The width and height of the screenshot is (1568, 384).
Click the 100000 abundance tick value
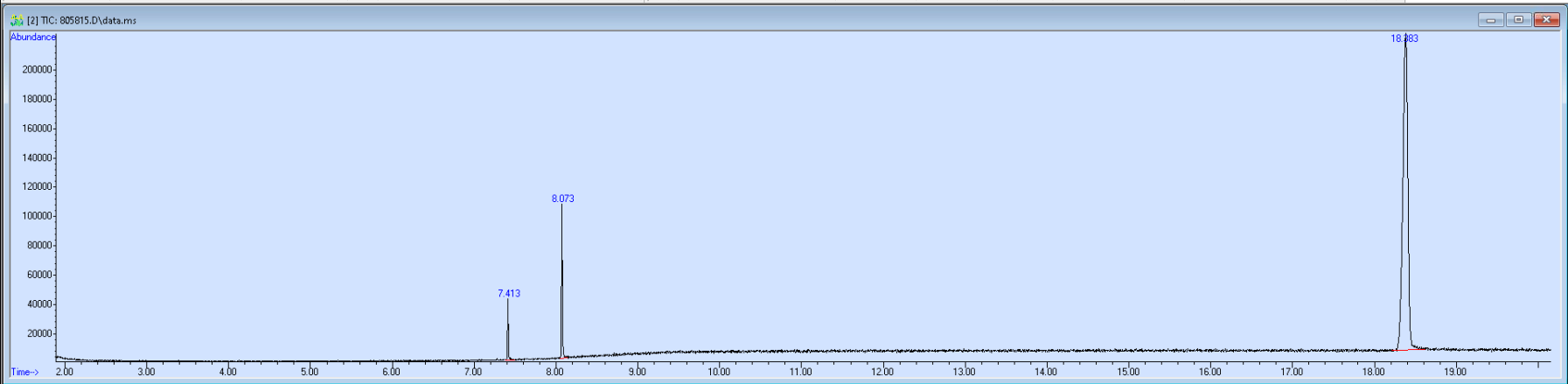38,216
